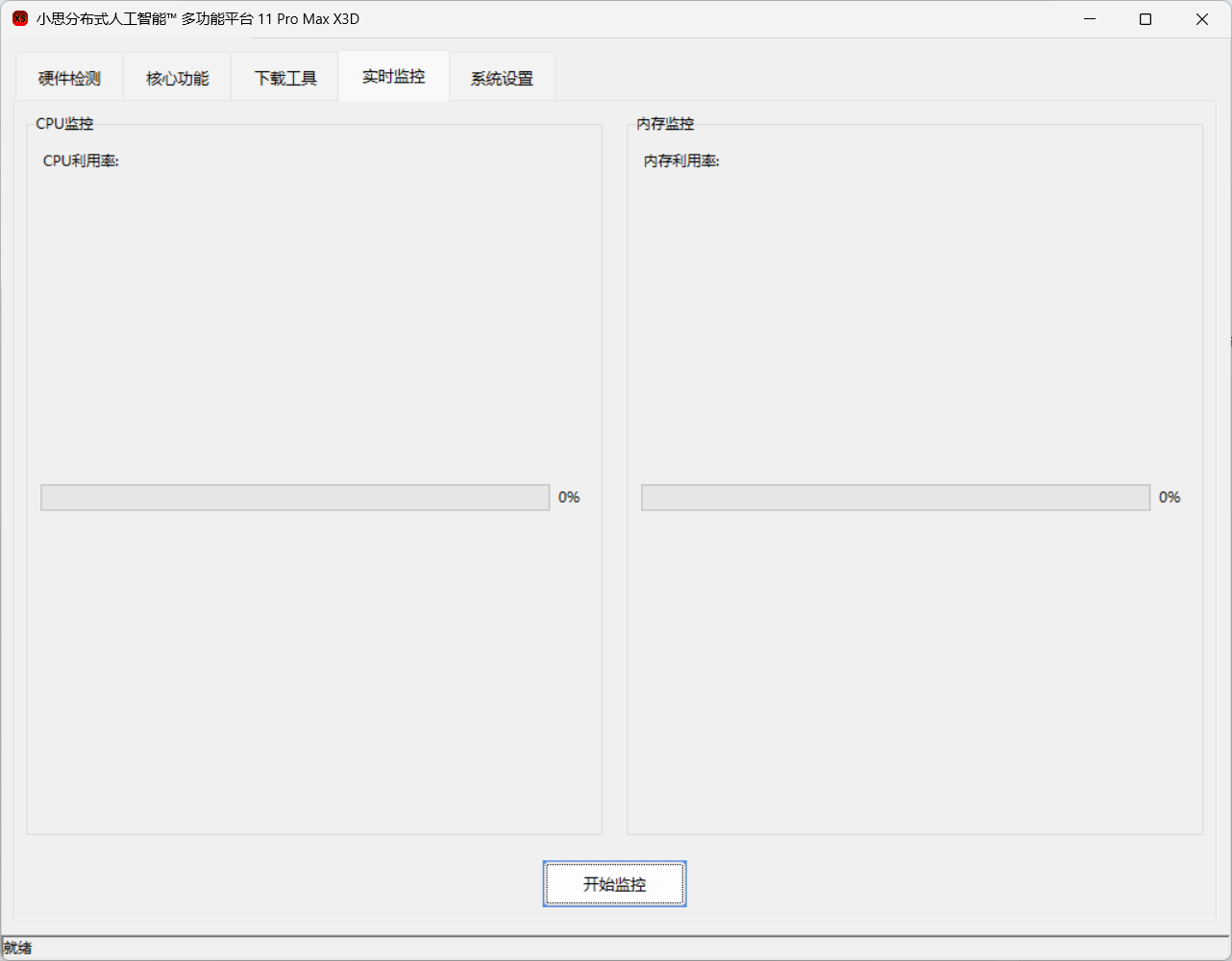
Task: Click the CPU利用率 label
Action: 81,160
